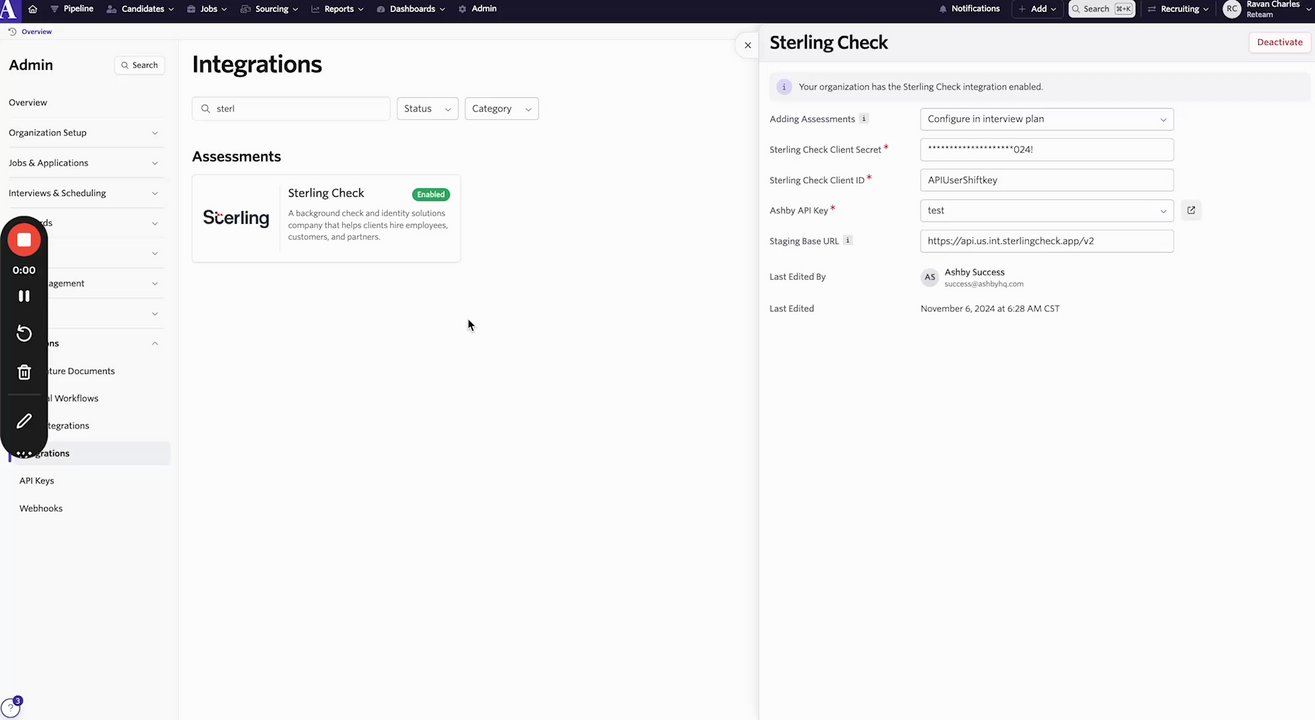Open the Ashby API Key dropdown
1315x720 pixels.
point(1047,211)
